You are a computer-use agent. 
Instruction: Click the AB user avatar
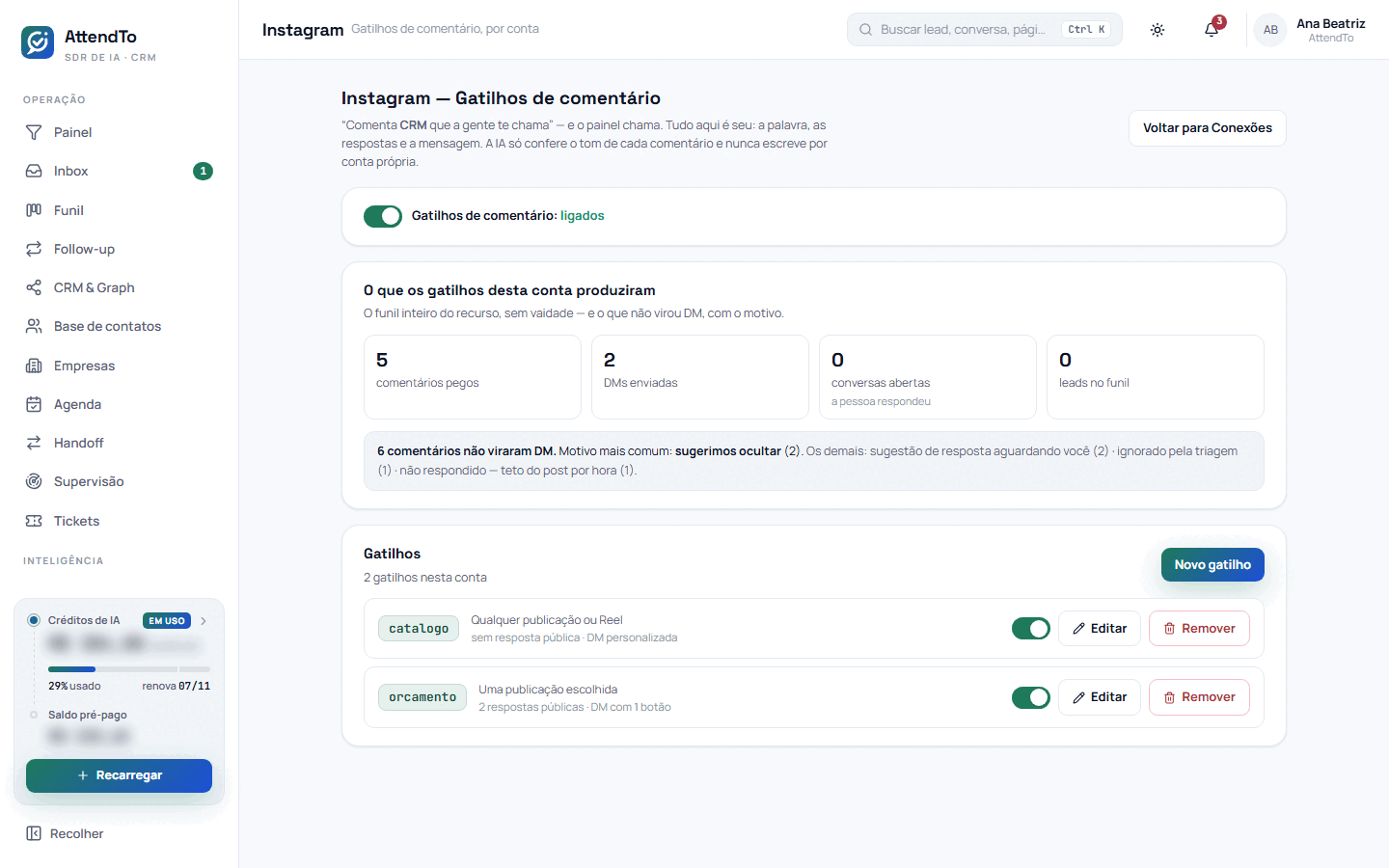(x=1270, y=30)
